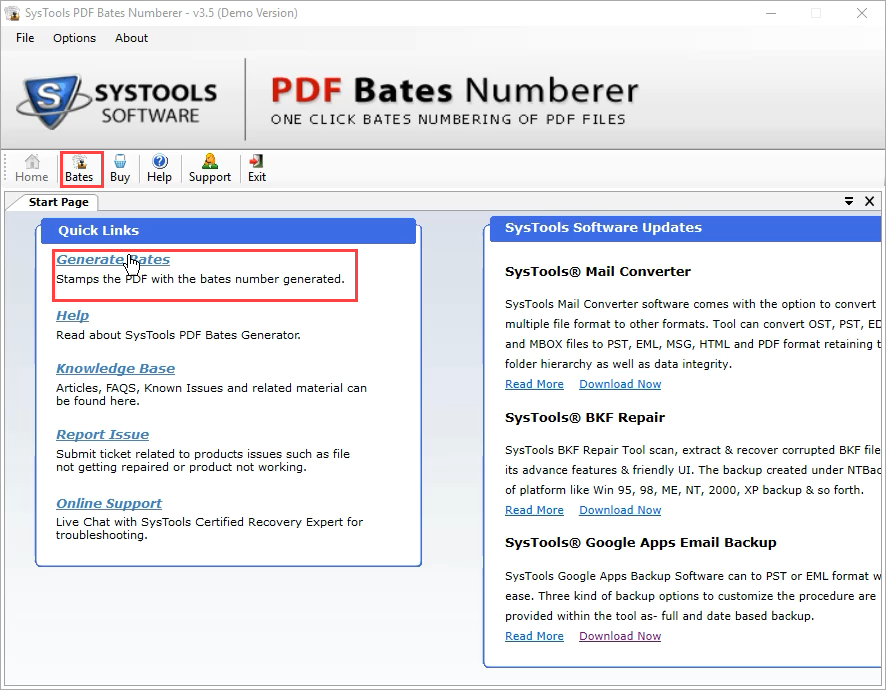Open the Help quick link
The width and height of the screenshot is (886, 690).
point(72,315)
